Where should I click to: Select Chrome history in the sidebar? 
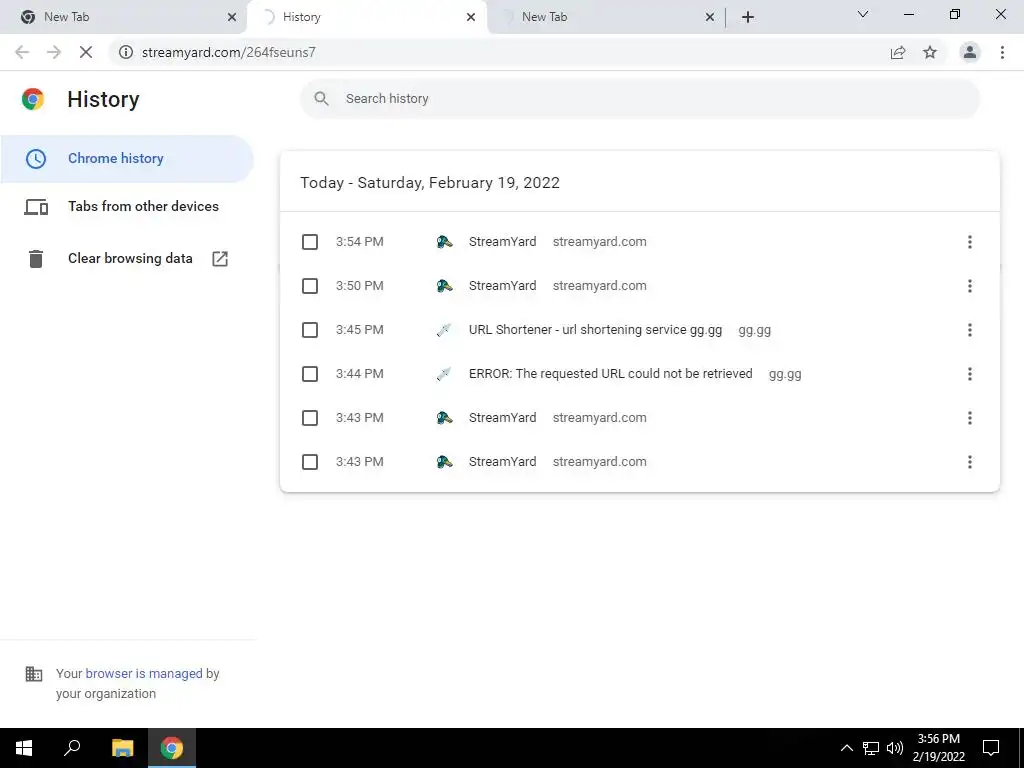tap(127, 159)
